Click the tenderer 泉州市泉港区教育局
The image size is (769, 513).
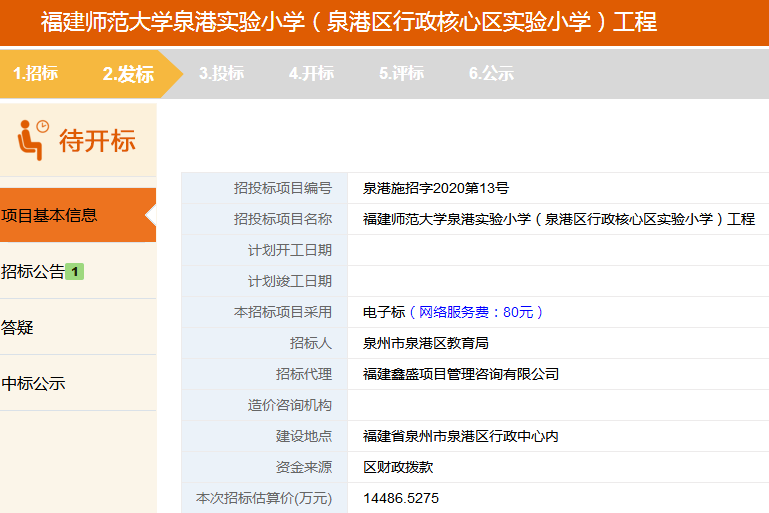[426, 343]
